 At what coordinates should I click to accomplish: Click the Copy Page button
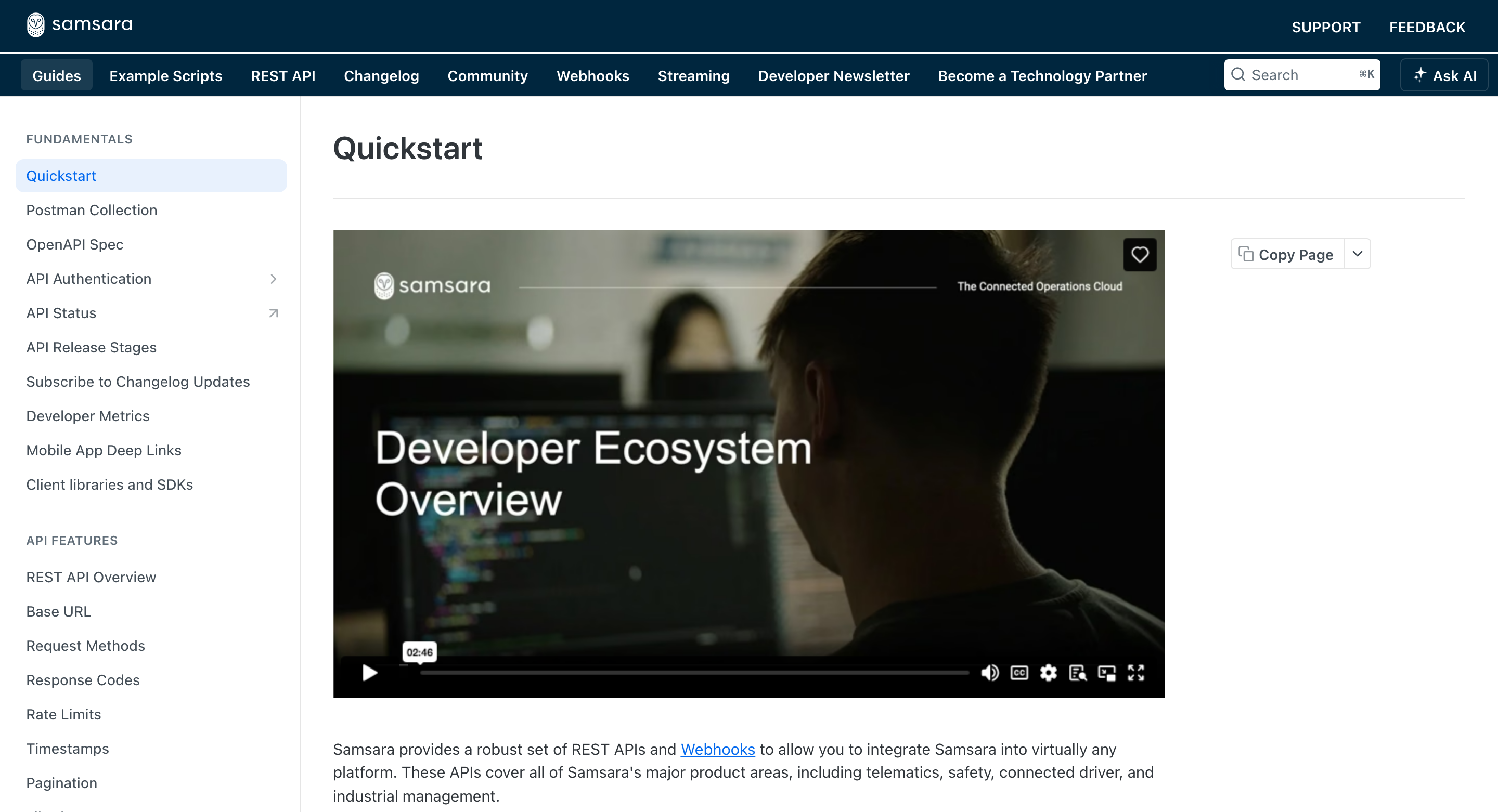[x=1287, y=254]
